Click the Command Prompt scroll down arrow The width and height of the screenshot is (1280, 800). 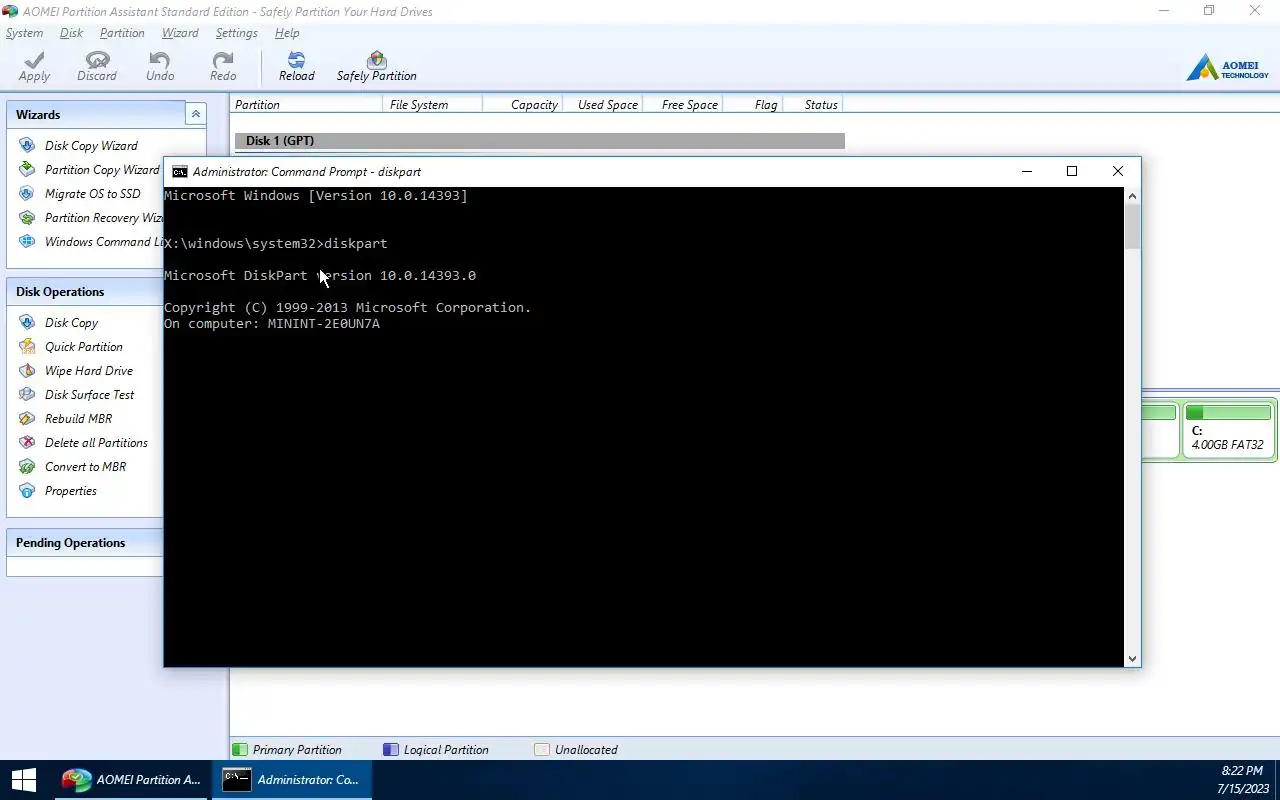click(1132, 659)
